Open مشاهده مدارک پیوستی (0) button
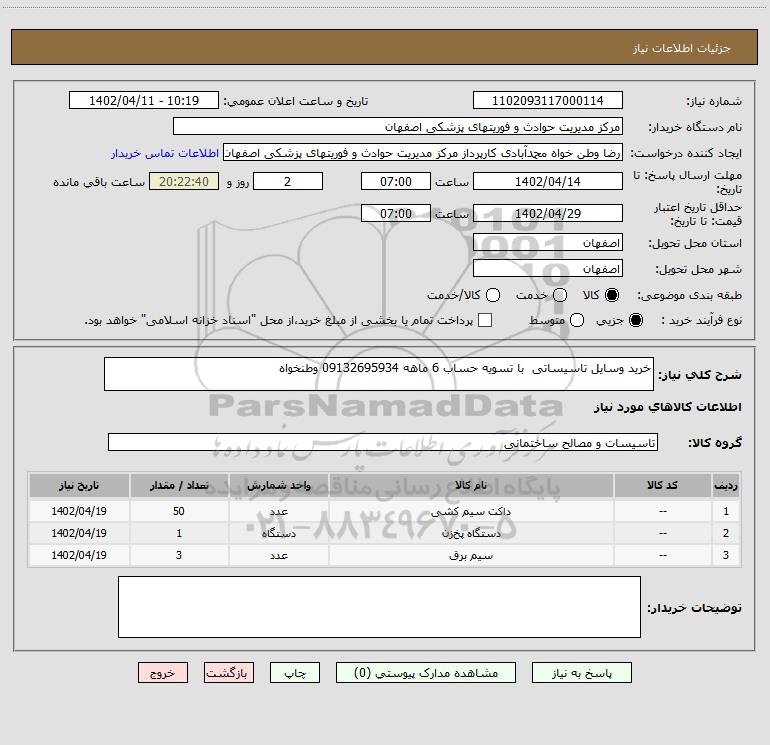 point(426,673)
